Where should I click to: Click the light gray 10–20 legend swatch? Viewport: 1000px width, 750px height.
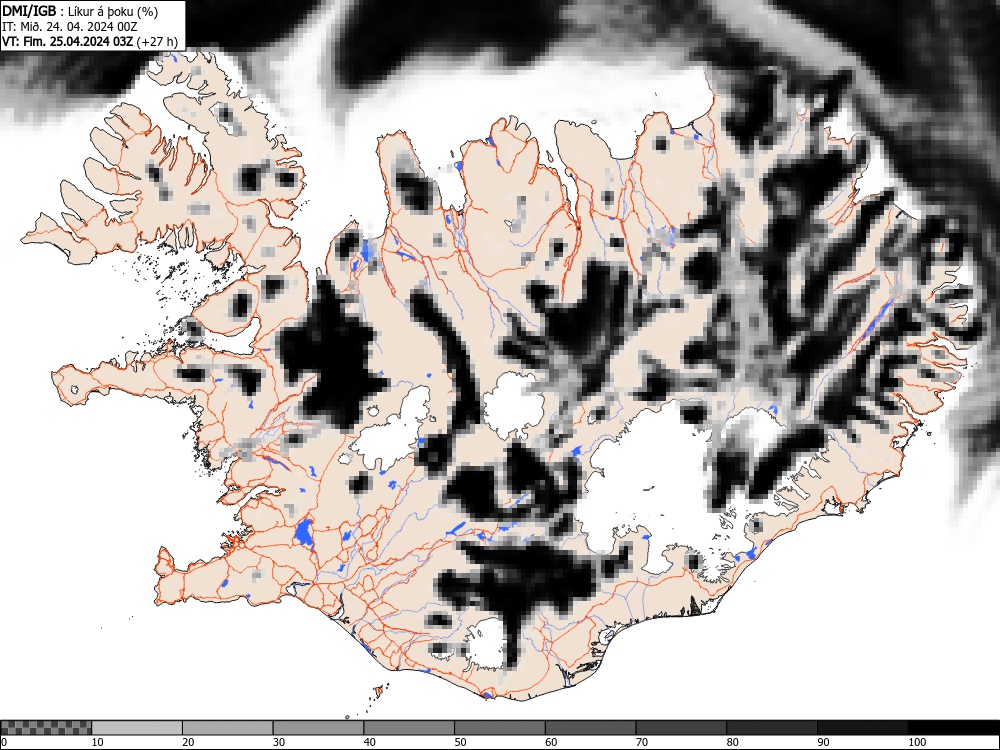[x=136, y=728]
